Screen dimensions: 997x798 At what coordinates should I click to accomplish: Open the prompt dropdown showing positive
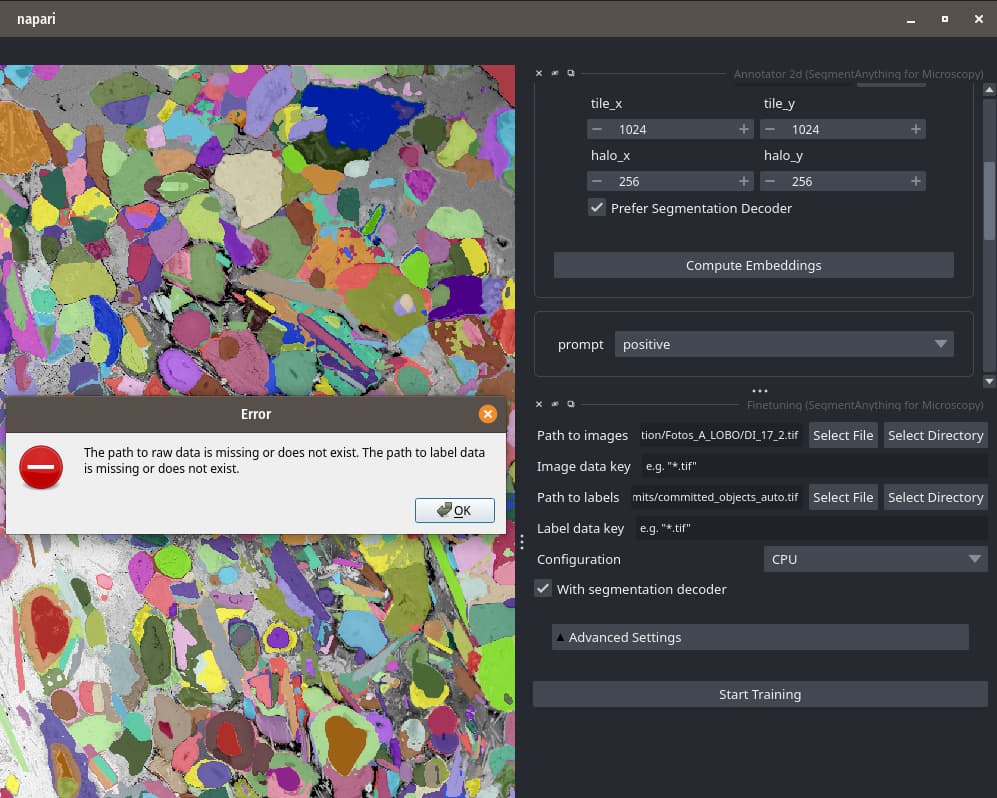784,344
